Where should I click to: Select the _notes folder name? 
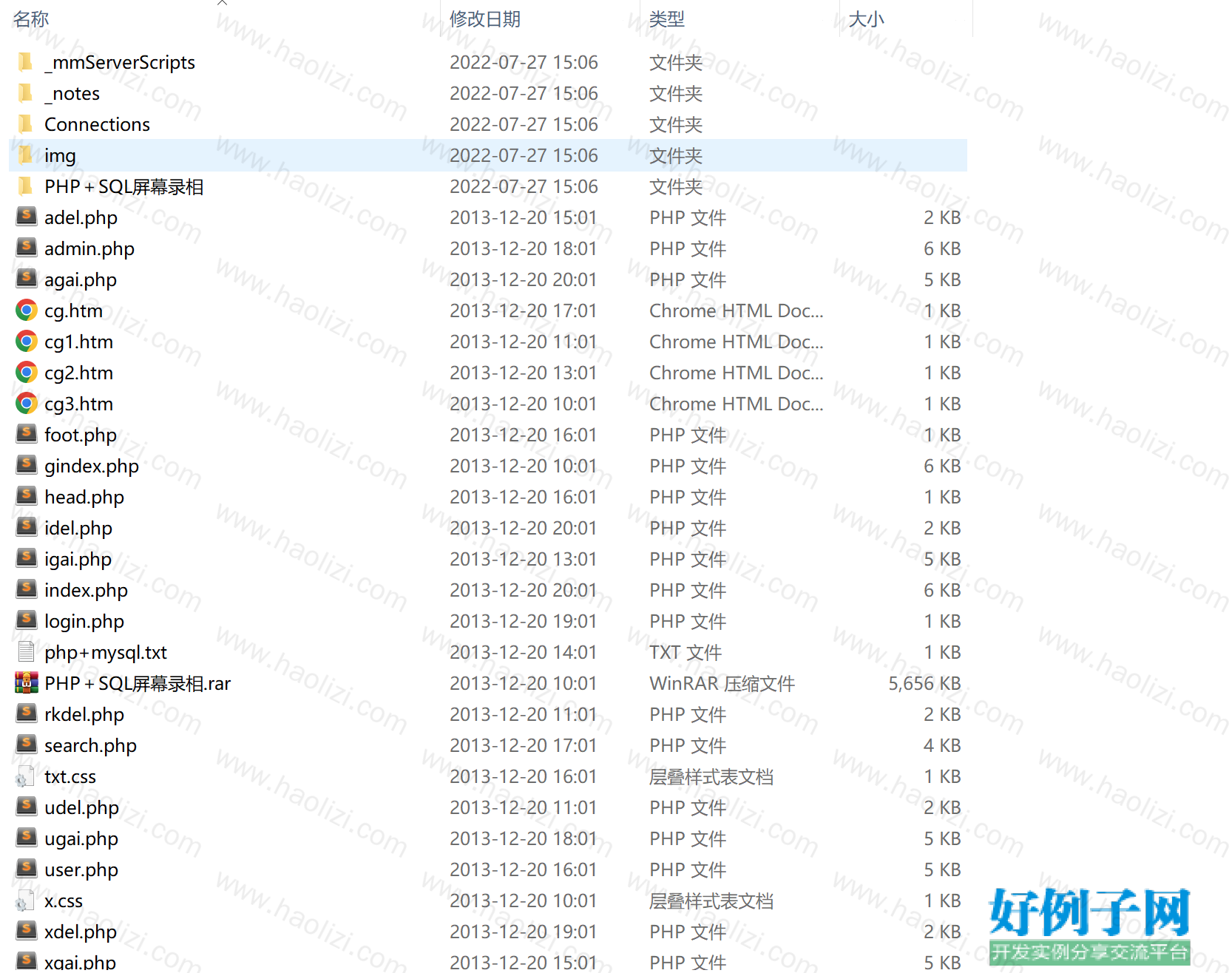pos(72,93)
